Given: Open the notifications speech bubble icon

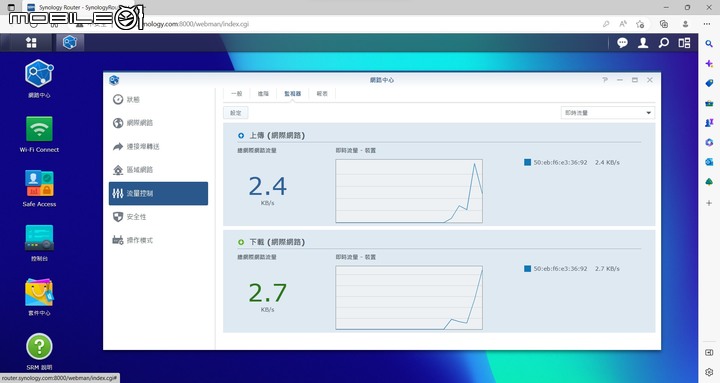Looking at the screenshot, I should pyautogui.click(x=622, y=43).
